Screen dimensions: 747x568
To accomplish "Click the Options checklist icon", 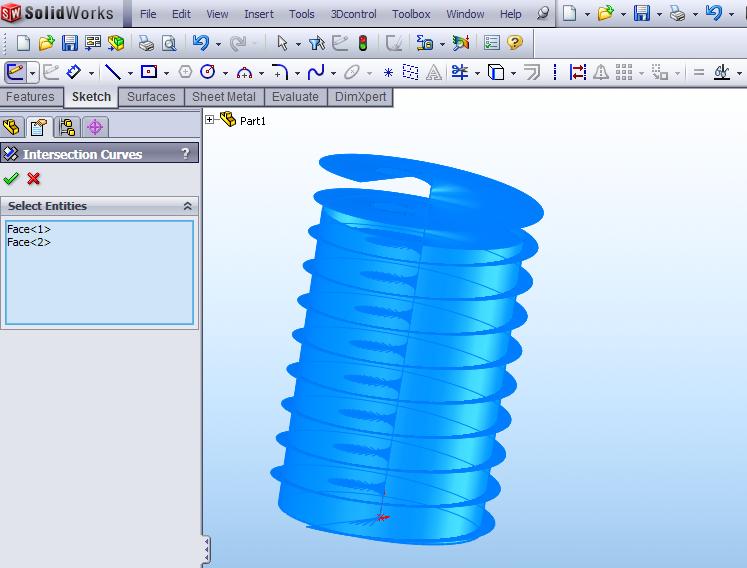I will click(x=491, y=43).
